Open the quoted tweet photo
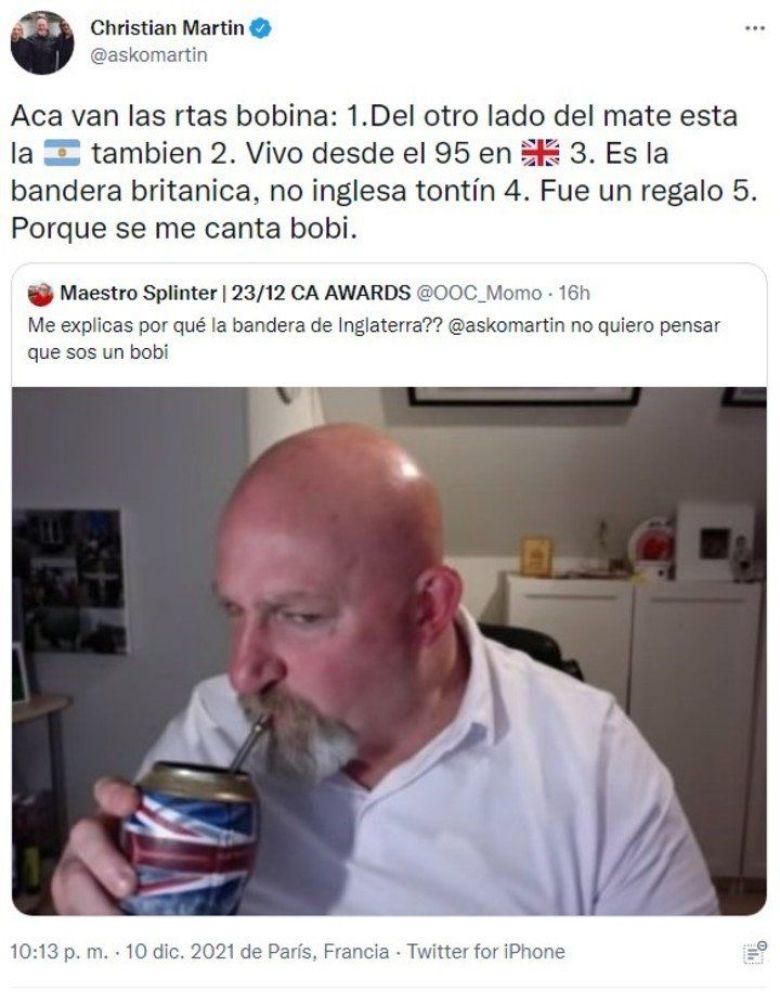The height and width of the screenshot is (992, 780). tap(389, 651)
